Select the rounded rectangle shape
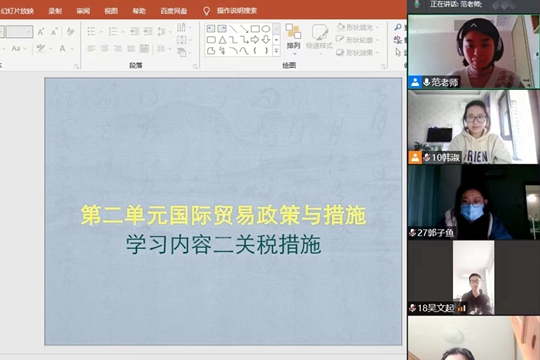540x360 pixels. click(211, 40)
